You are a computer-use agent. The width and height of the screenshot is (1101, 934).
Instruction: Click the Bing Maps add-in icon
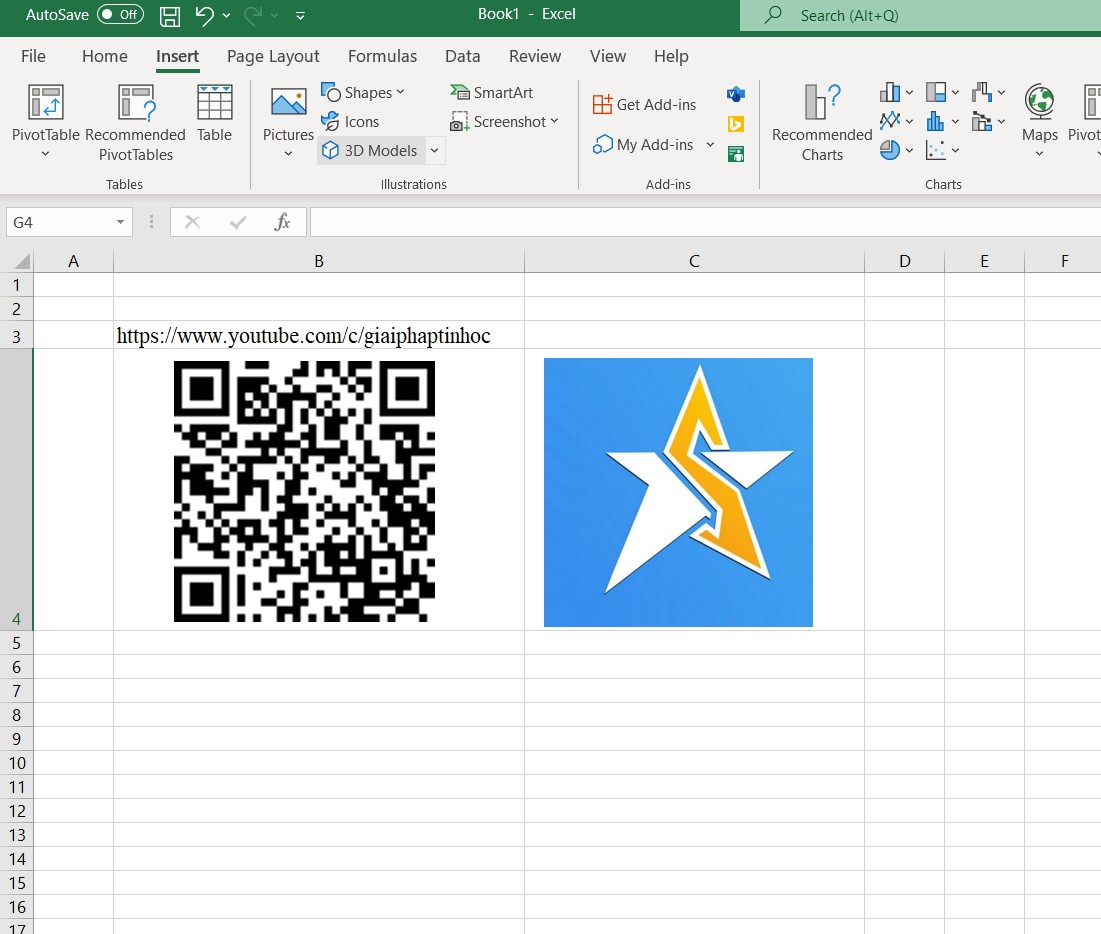coord(736,124)
